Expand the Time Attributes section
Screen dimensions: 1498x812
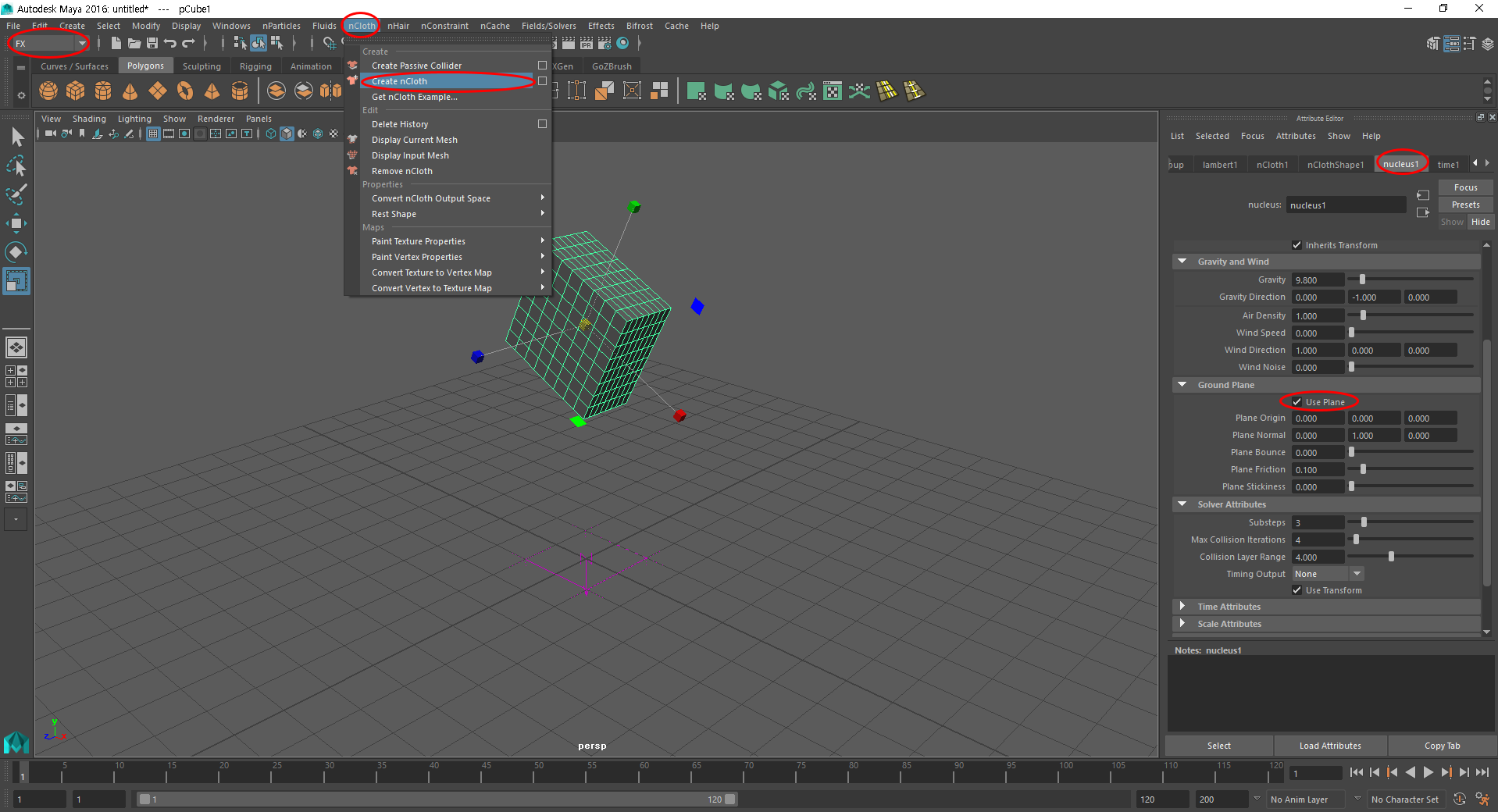(1182, 607)
